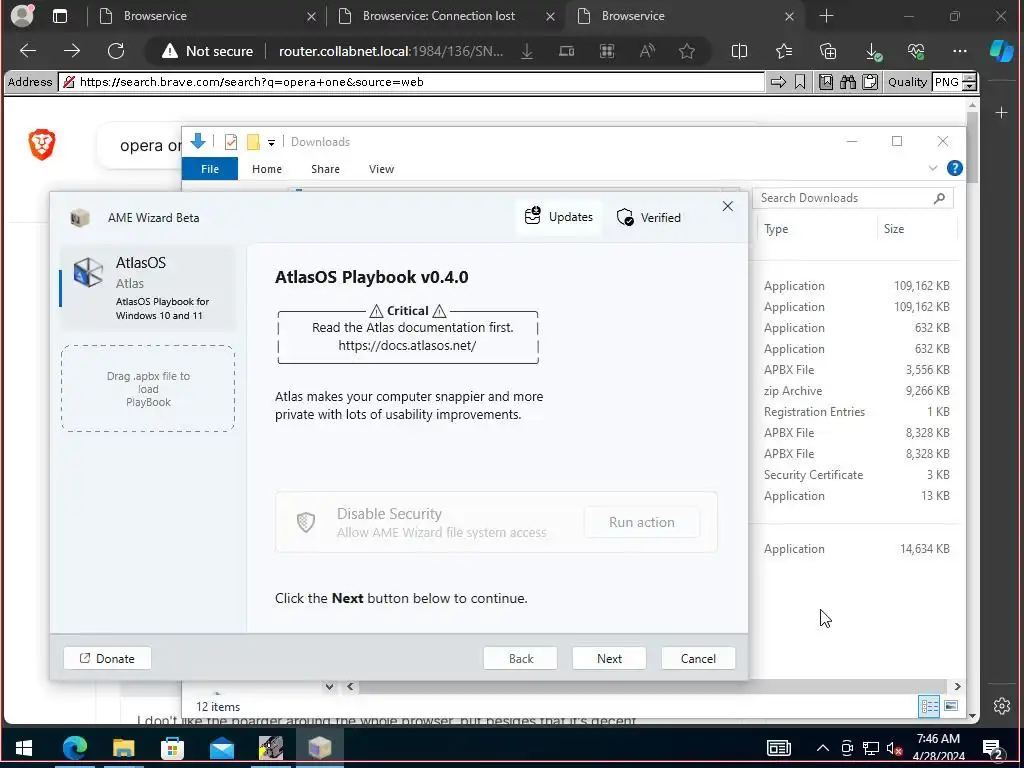
Task: Open Edge Read aloud icon
Action: point(647,51)
